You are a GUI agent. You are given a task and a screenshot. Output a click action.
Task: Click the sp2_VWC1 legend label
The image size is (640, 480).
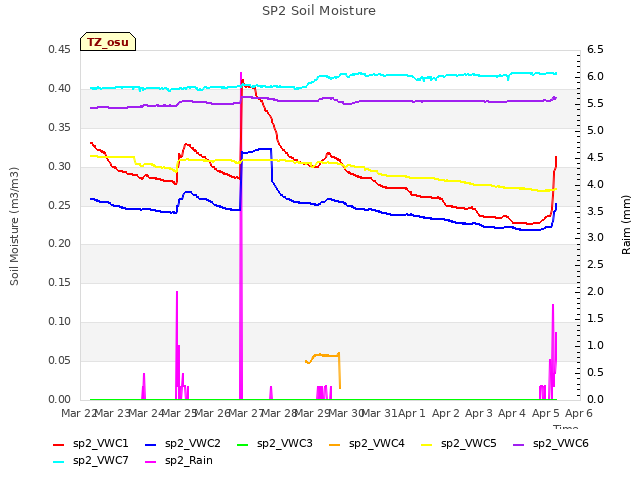(101, 443)
